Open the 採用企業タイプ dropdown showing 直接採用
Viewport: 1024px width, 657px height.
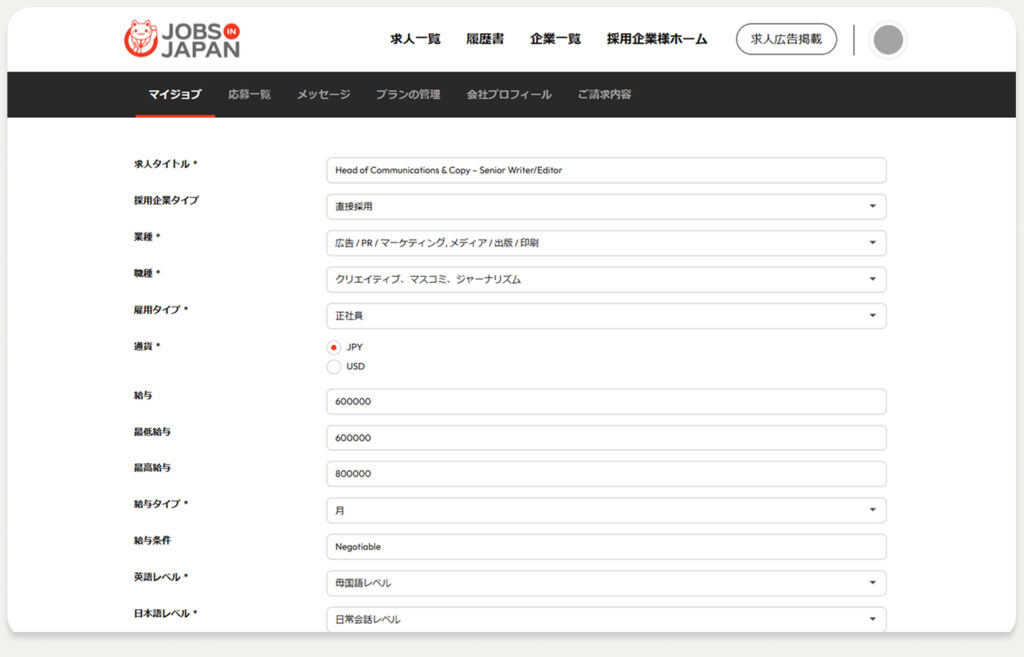(606, 206)
